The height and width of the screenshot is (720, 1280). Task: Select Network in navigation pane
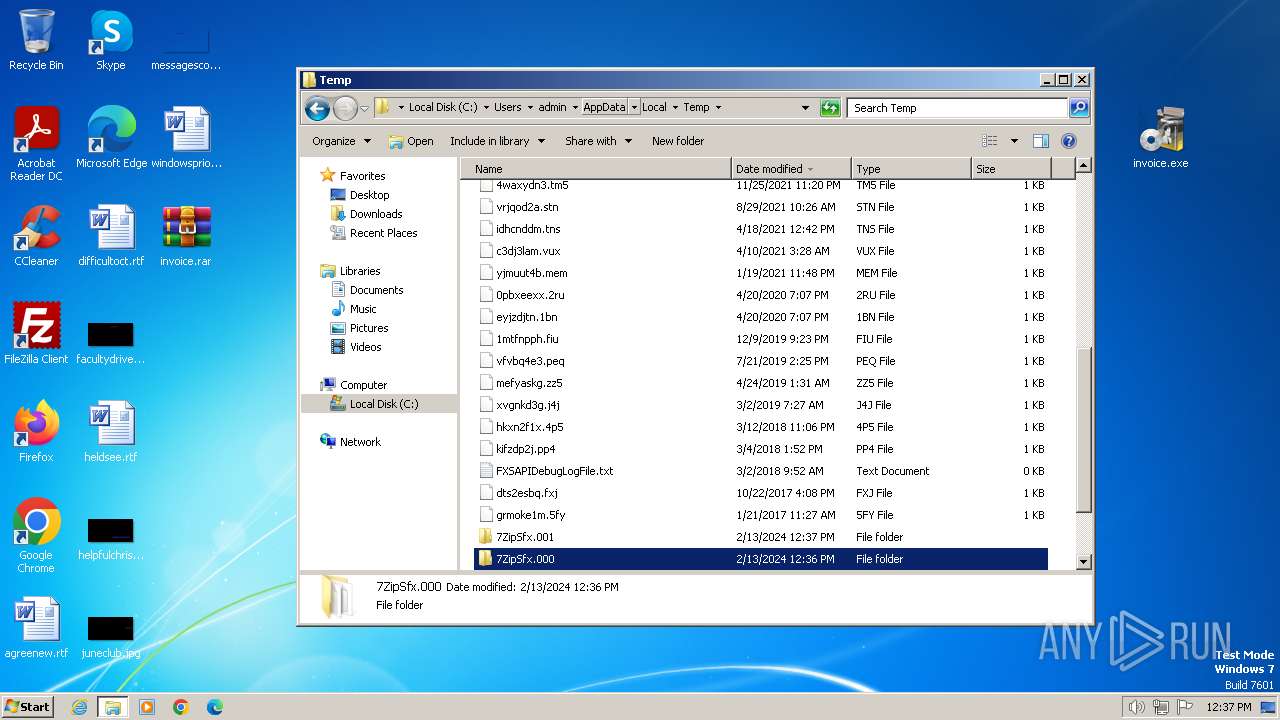point(360,442)
